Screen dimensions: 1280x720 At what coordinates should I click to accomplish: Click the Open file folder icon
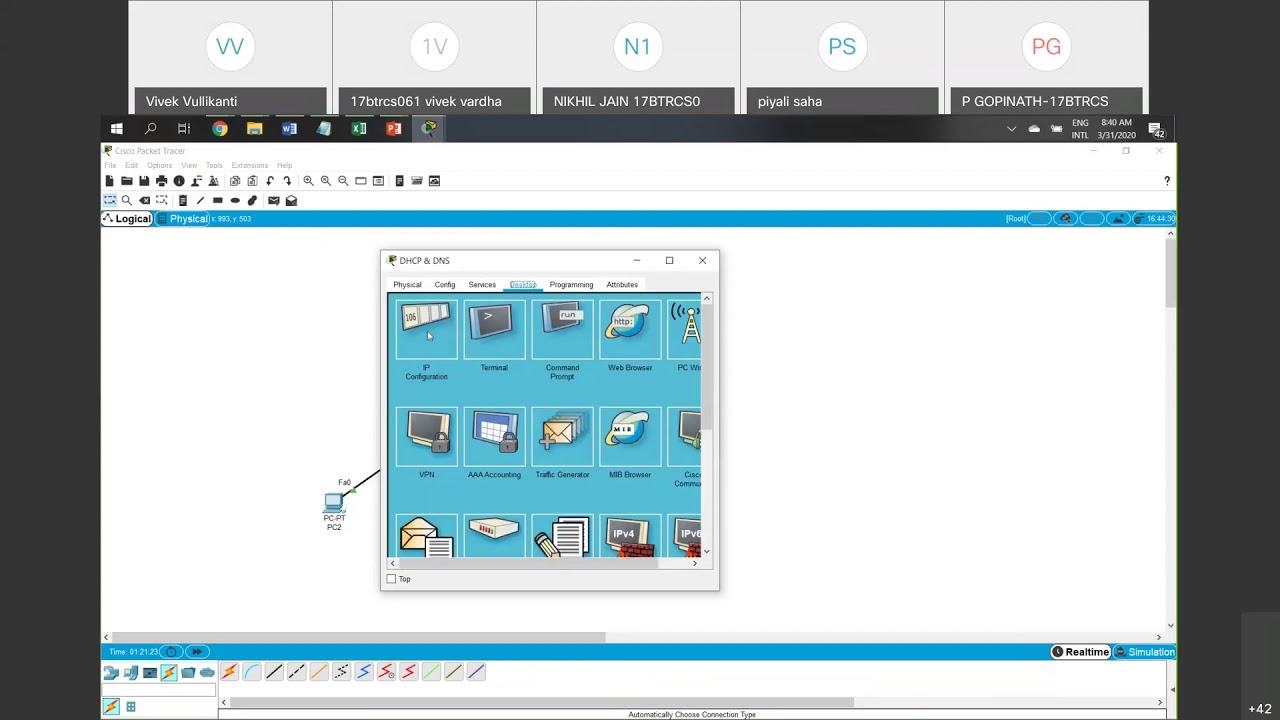[x=127, y=181]
